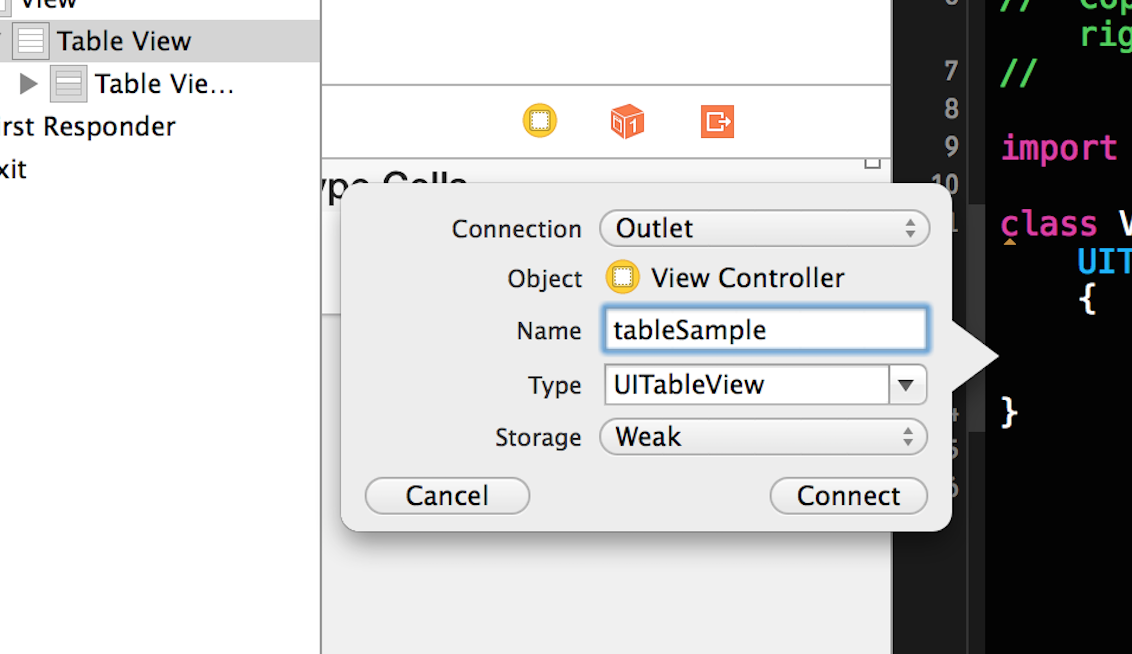1132x654 pixels.
Task: Click the small square resize handle on canvas
Action: (873, 162)
